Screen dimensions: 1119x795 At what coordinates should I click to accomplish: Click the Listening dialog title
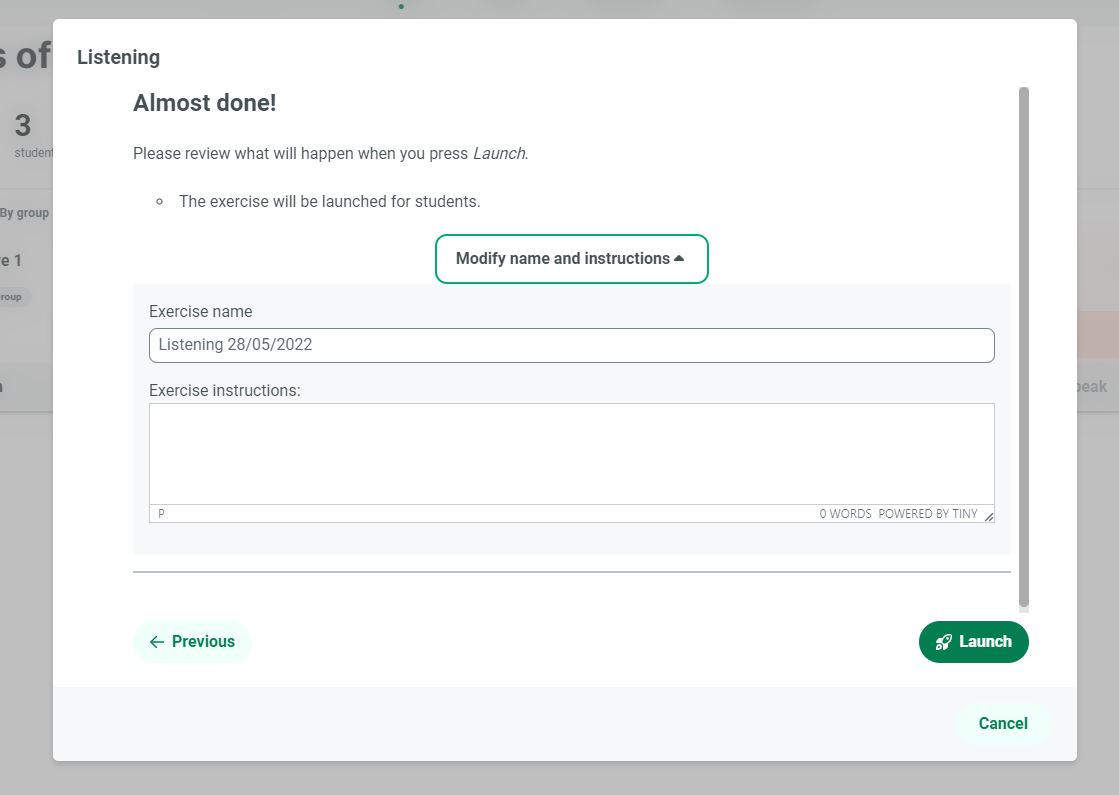coord(118,57)
